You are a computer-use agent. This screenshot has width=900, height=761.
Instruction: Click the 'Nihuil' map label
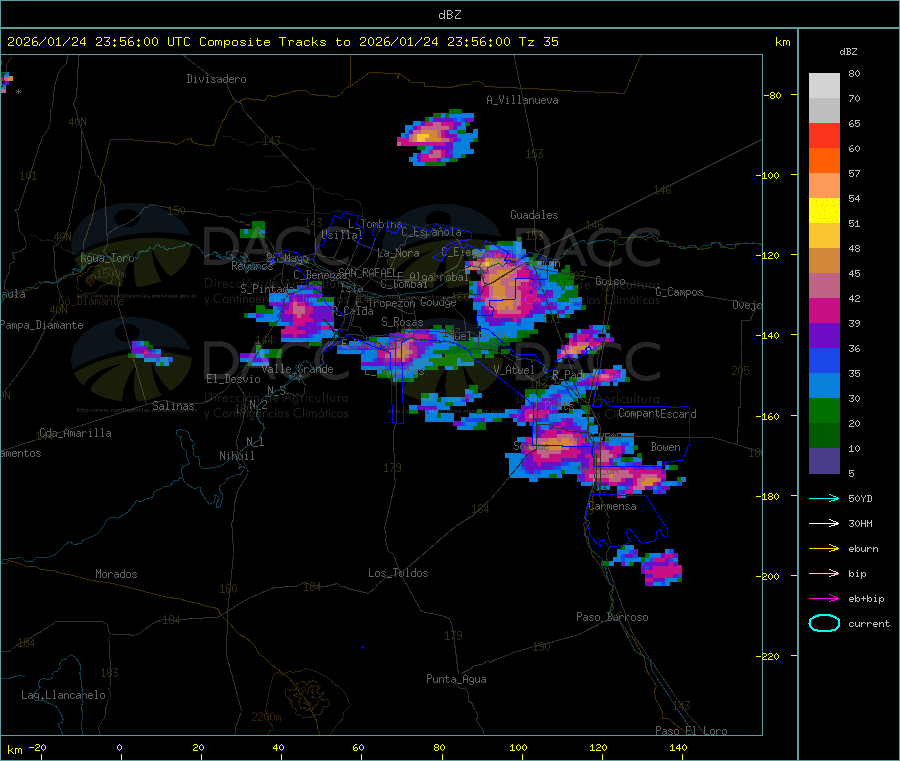pyautogui.click(x=236, y=456)
